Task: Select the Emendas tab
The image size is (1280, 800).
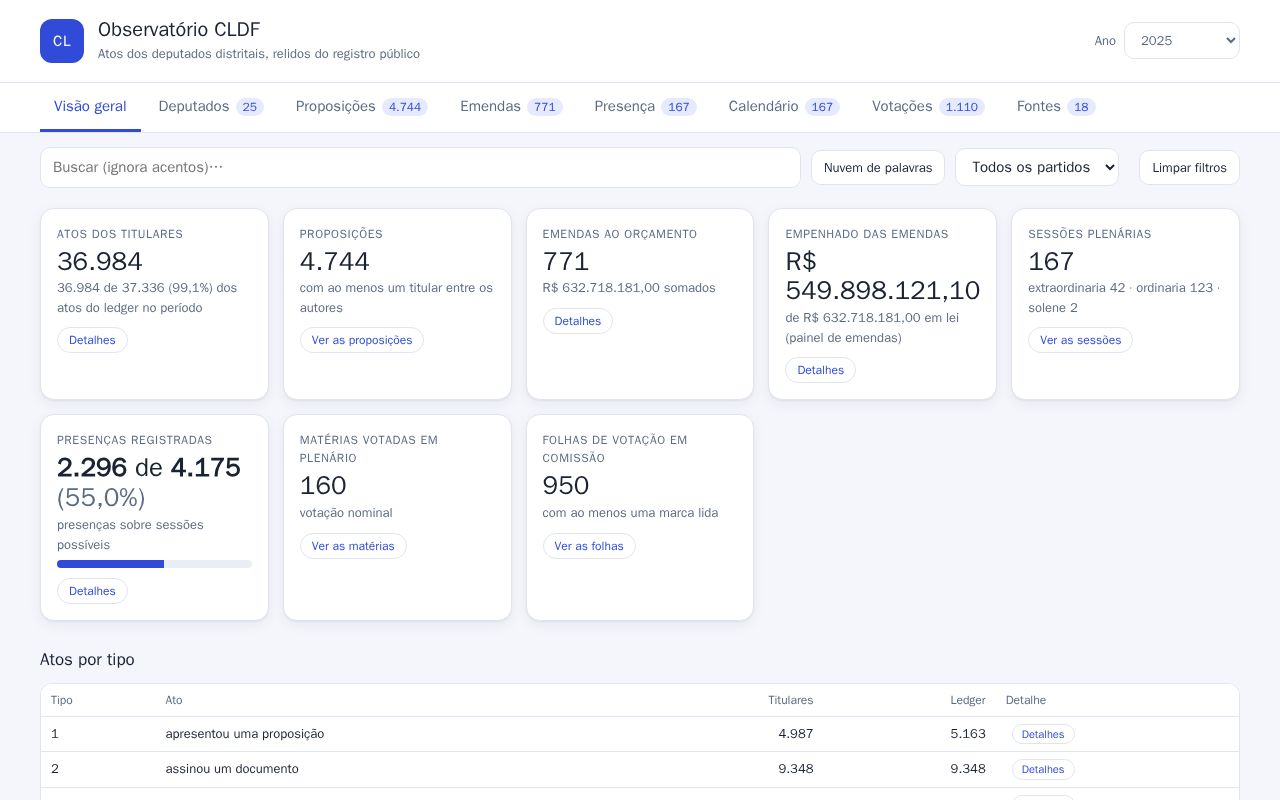Action: click(x=511, y=107)
